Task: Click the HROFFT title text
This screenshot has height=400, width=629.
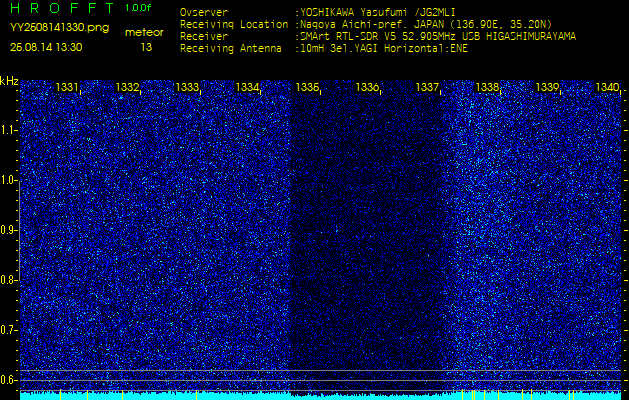Action: pyautogui.click(x=62, y=8)
